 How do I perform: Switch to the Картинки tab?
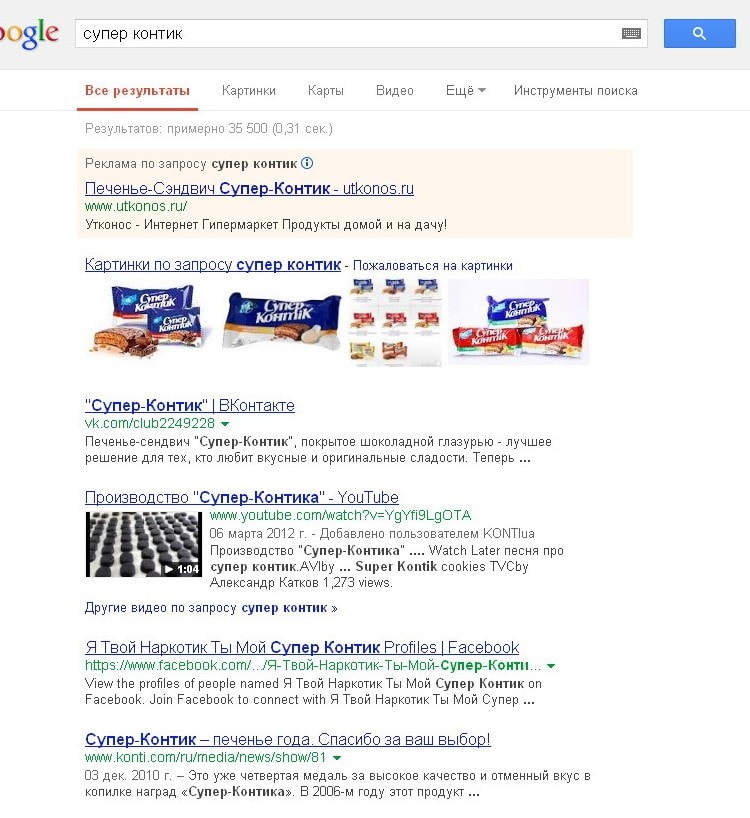point(249,90)
